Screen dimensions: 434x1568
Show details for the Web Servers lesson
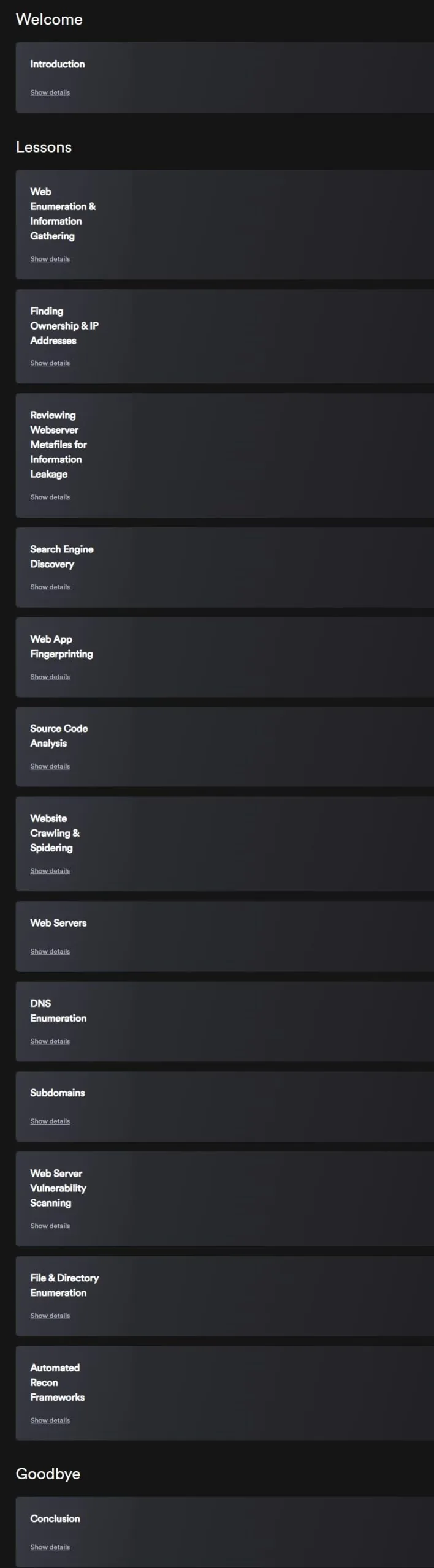[50, 952]
